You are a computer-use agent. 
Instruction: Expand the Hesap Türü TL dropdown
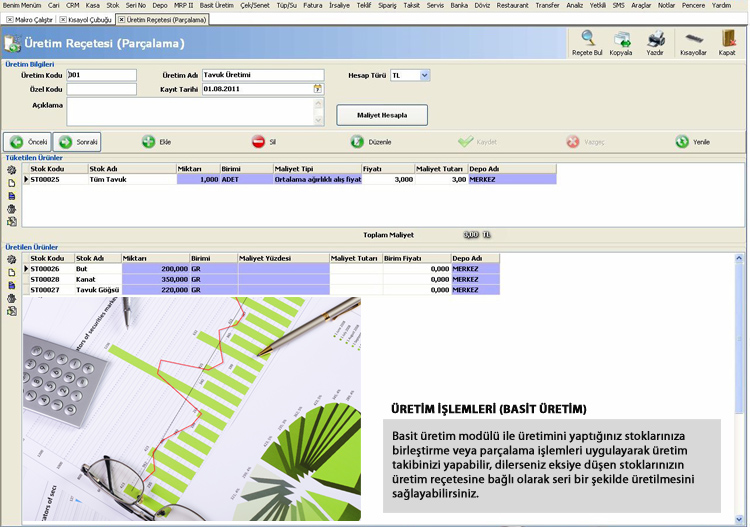pos(425,75)
